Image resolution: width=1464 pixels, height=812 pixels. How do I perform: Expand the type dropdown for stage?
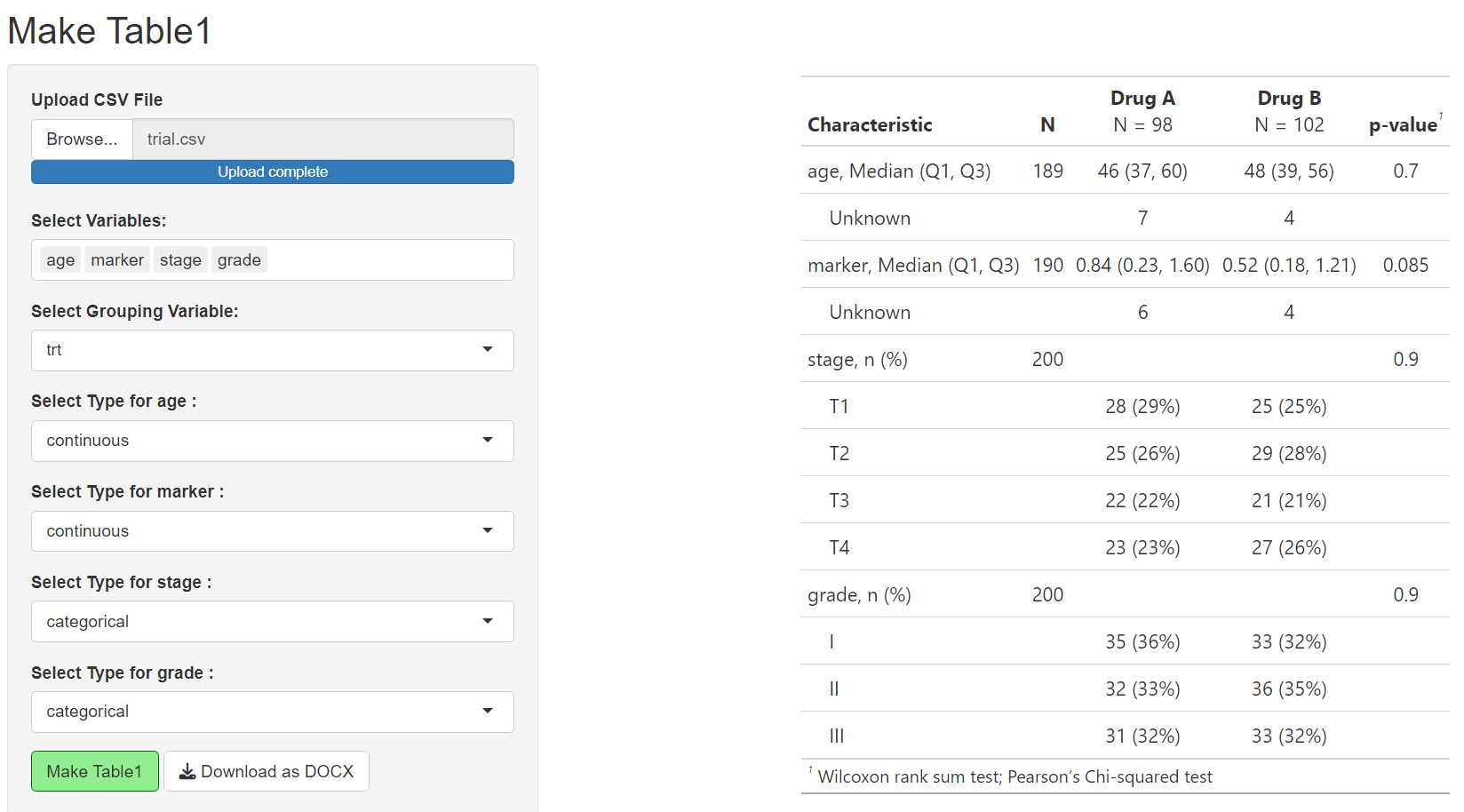[x=272, y=622]
